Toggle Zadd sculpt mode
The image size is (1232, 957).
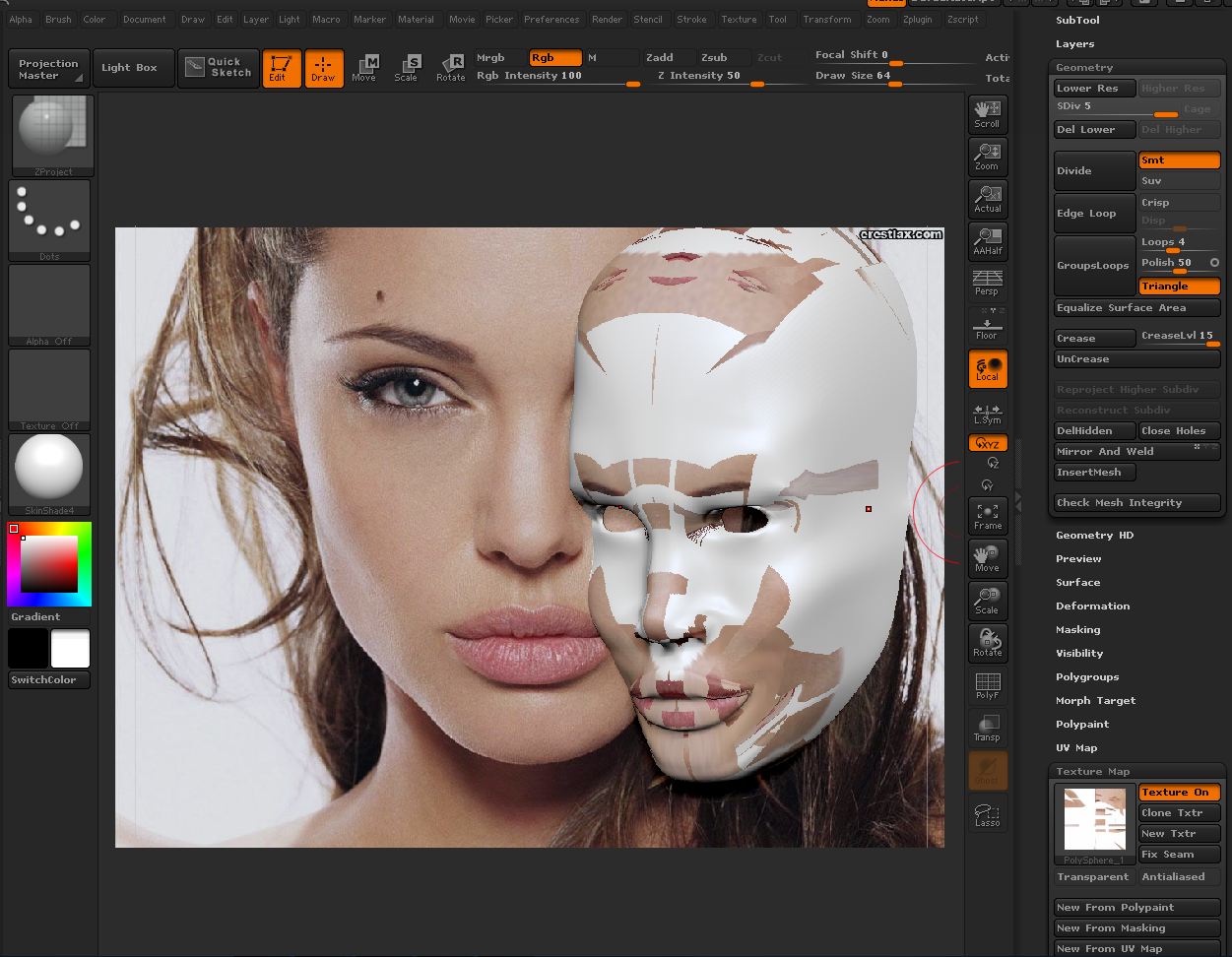pos(670,58)
